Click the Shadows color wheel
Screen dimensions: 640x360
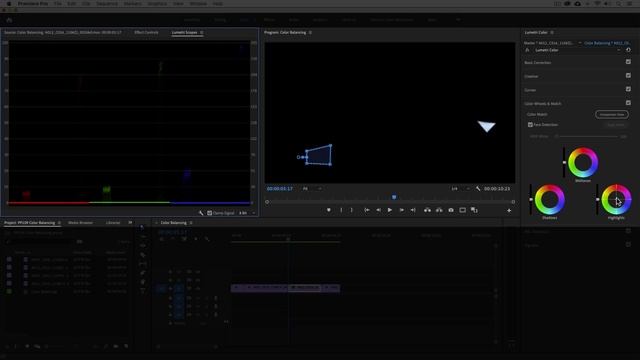[549, 200]
